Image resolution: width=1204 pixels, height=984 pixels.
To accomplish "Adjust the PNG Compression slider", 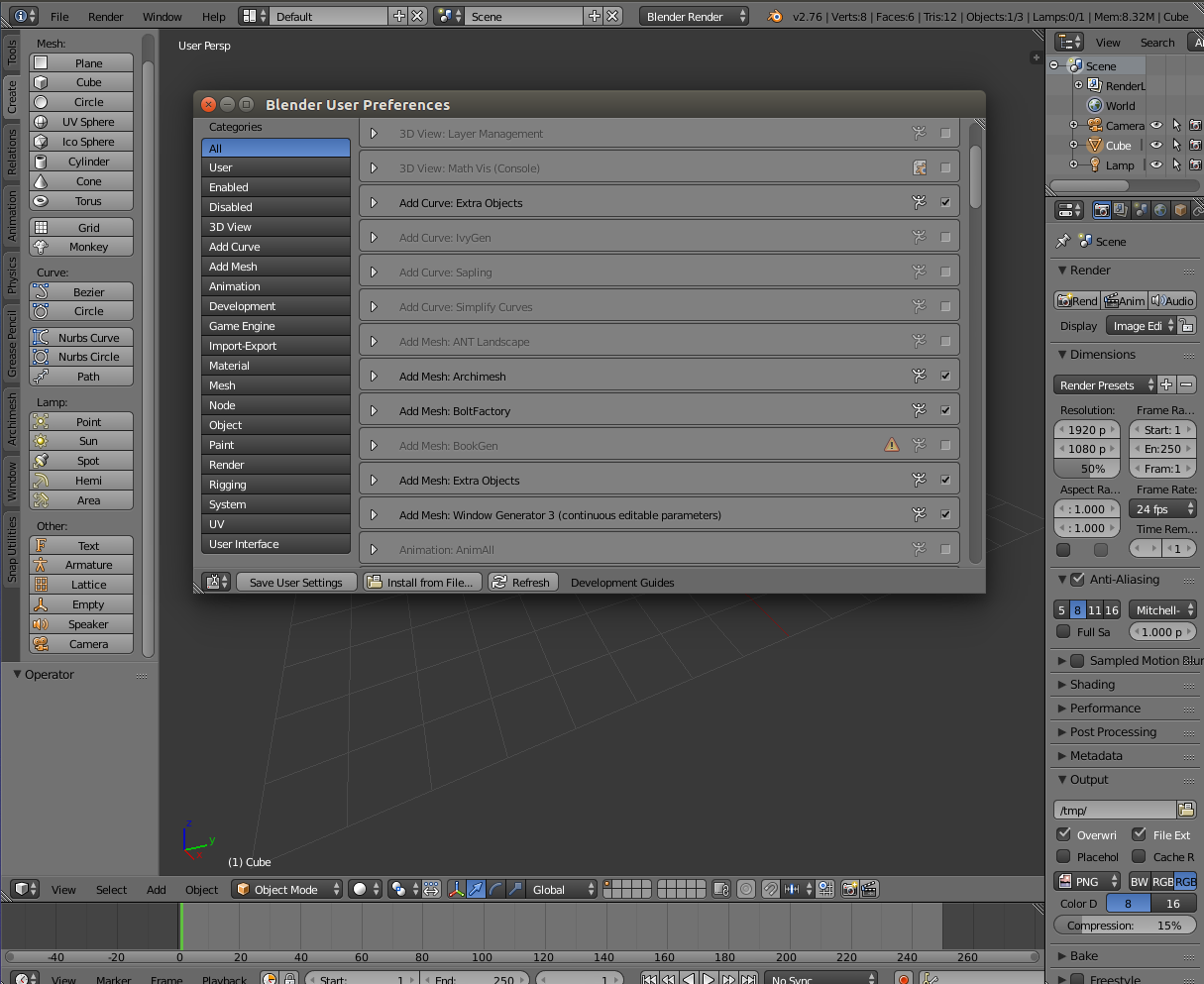I will (x=1125, y=926).
